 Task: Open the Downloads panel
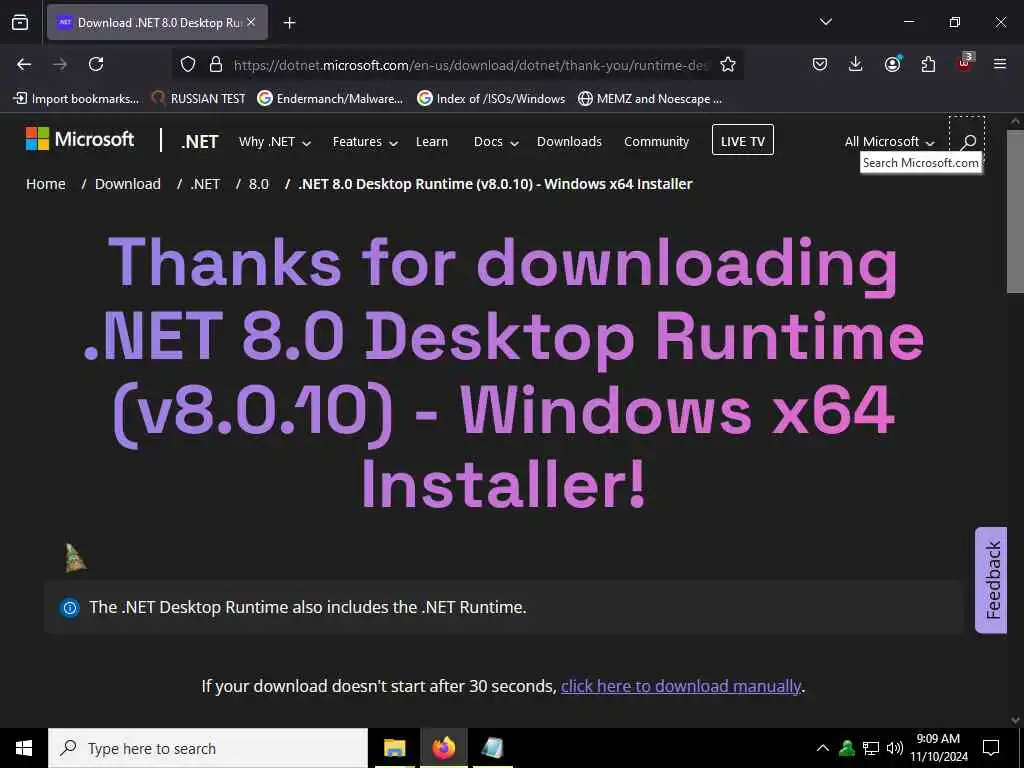coord(856,64)
